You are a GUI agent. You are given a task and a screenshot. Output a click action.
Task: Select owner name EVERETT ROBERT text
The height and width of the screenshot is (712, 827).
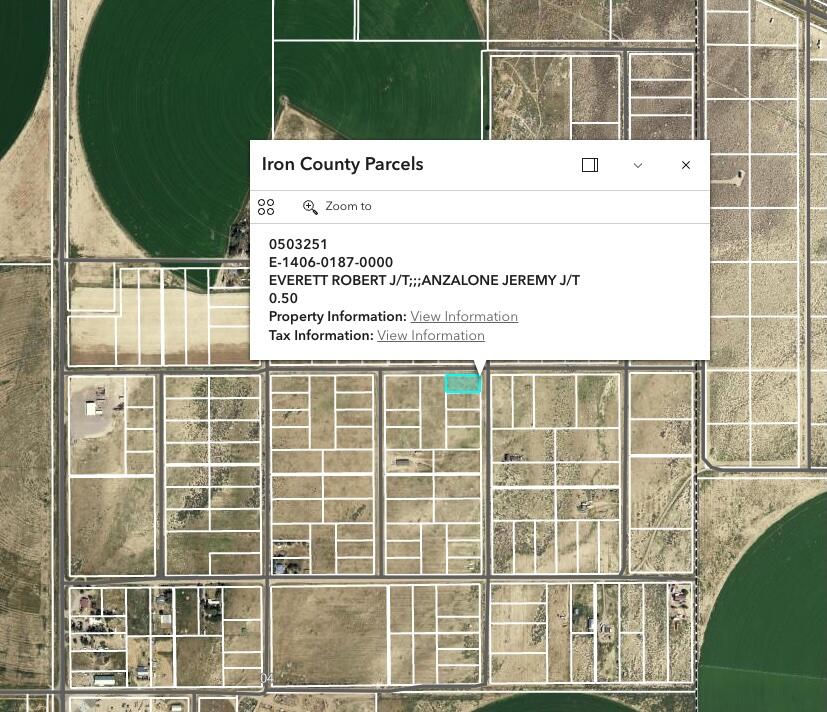[x=328, y=280]
